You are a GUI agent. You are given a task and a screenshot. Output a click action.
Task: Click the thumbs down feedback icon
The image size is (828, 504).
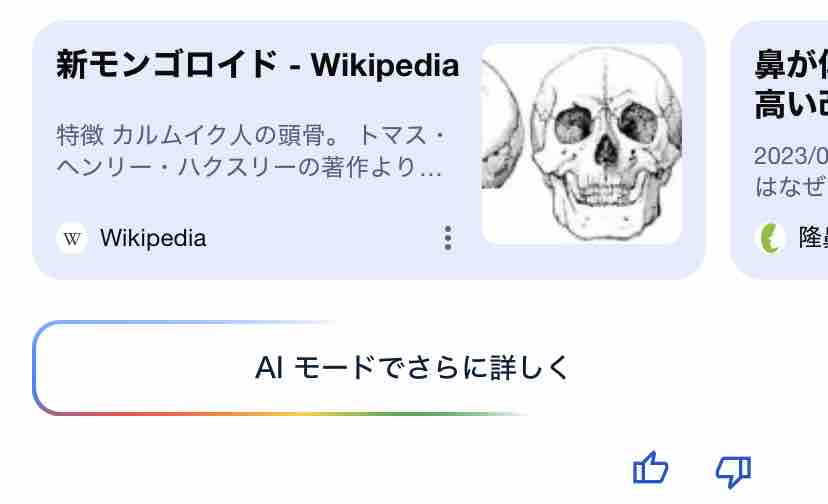(733, 471)
